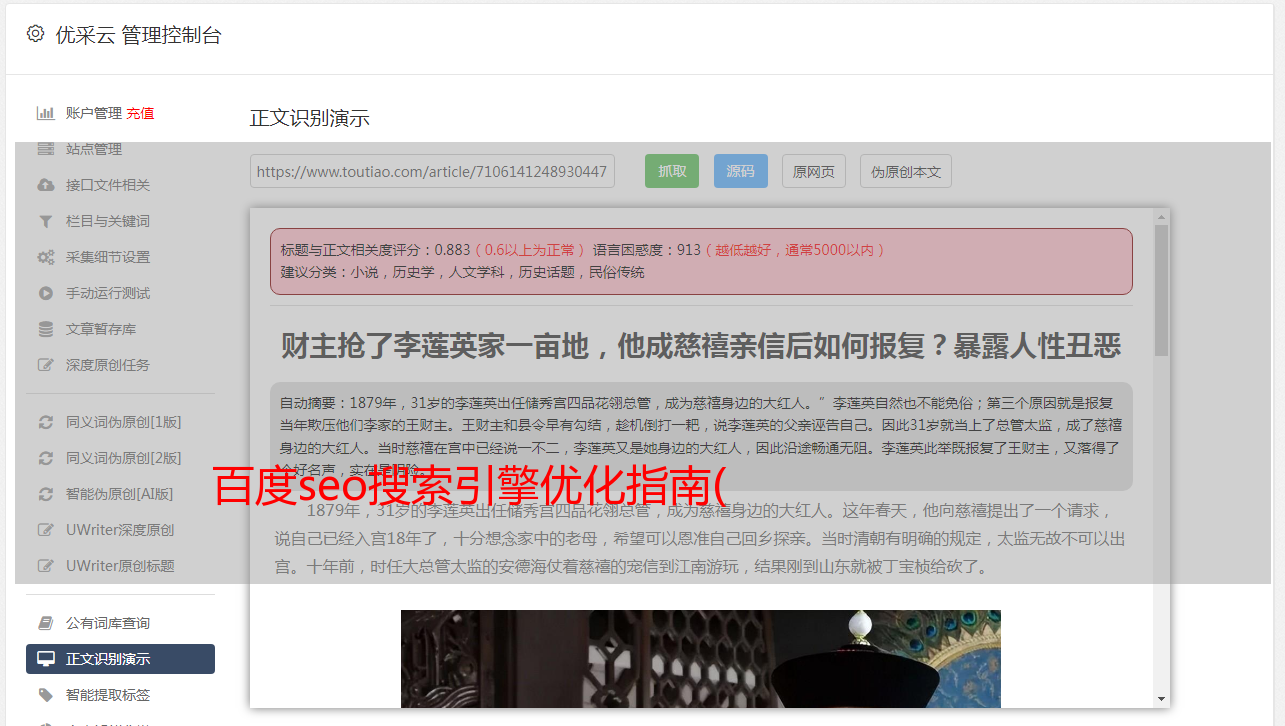This screenshot has width=1285, height=726.
Task: Click the 标题与正文相关度评分 score line
Action: click(432, 249)
